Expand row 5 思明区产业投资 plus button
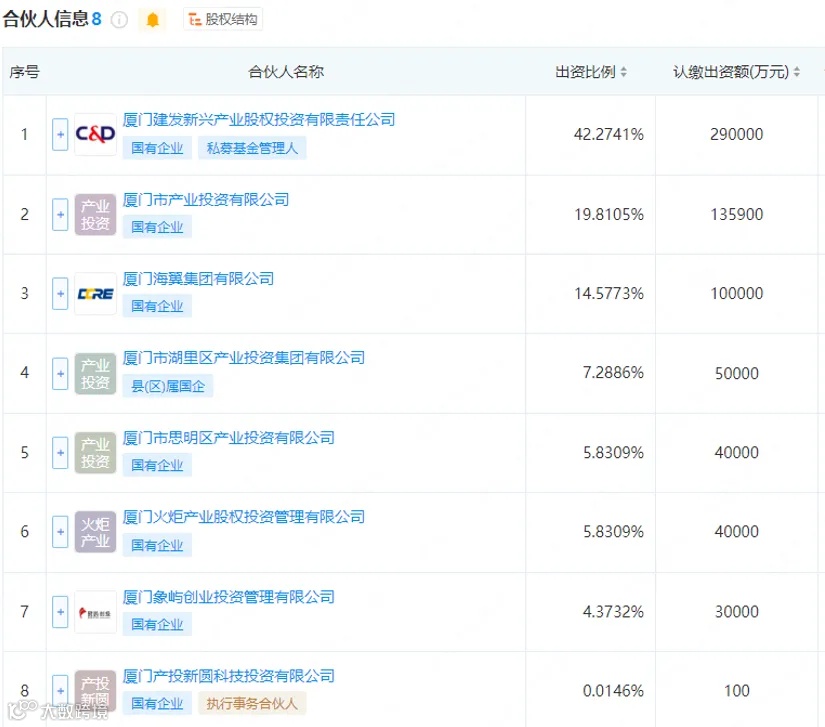Screen dimensions: 825x727 click(60, 452)
